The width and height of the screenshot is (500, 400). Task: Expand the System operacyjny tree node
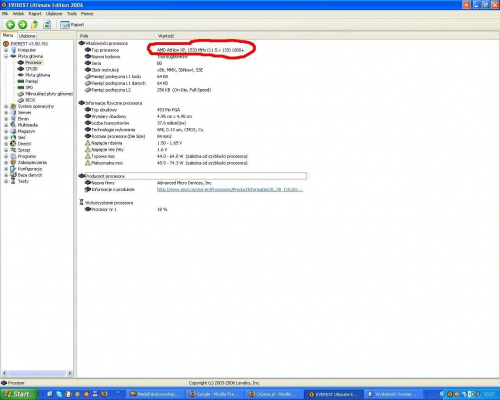tap(6, 106)
